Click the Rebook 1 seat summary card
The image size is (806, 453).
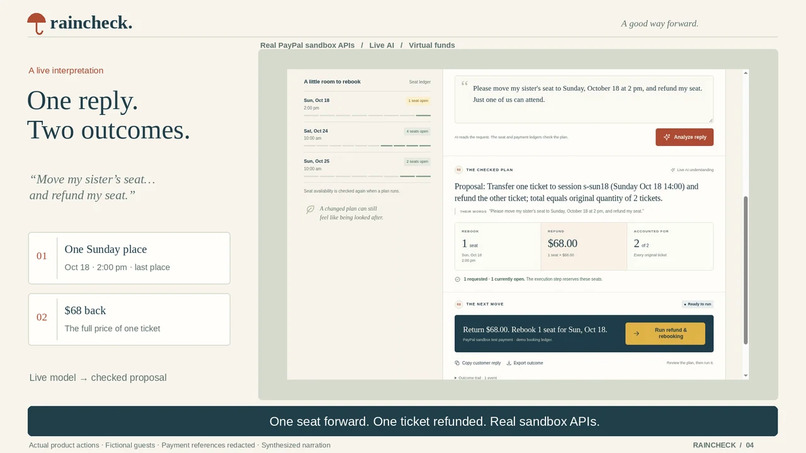click(497, 246)
